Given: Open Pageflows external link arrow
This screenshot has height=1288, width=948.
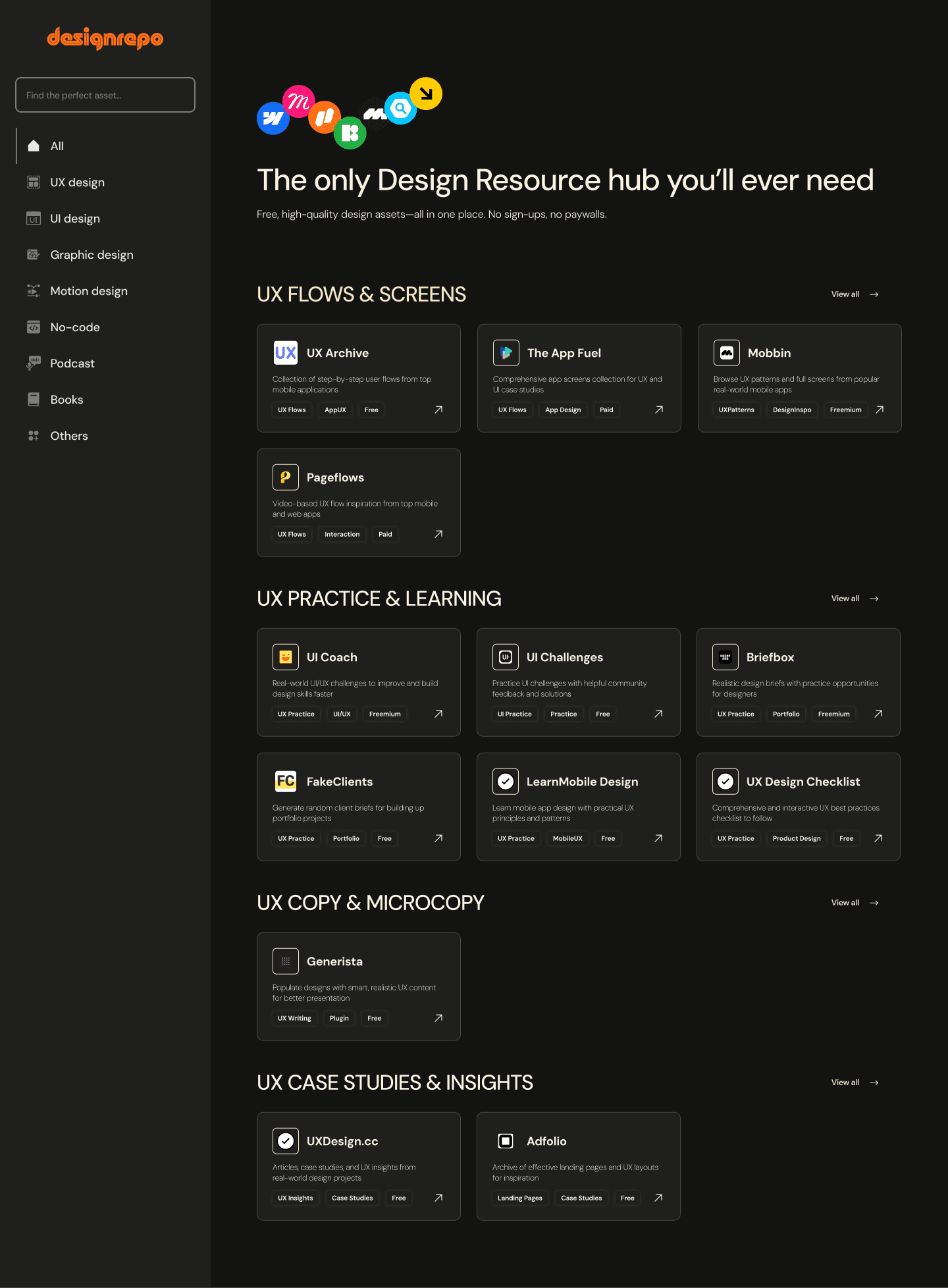Looking at the screenshot, I should coord(438,534).
